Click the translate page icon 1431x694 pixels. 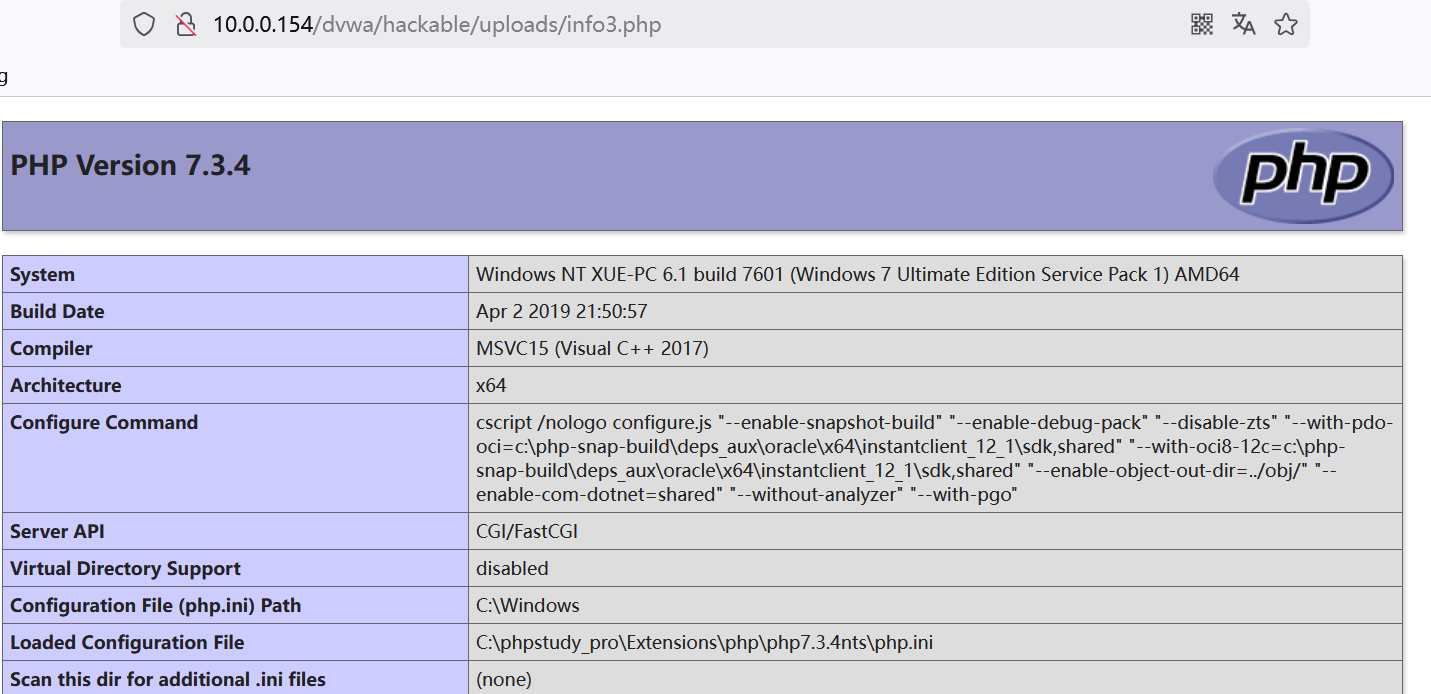1244,25
